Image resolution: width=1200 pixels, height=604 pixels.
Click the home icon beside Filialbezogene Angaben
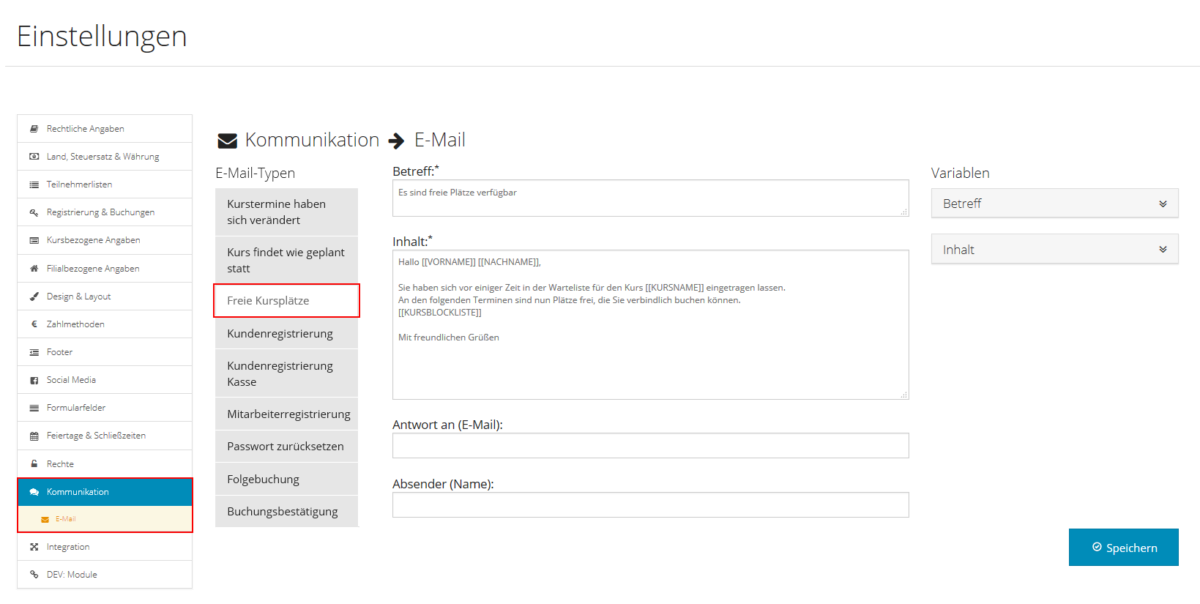(34, 269)
